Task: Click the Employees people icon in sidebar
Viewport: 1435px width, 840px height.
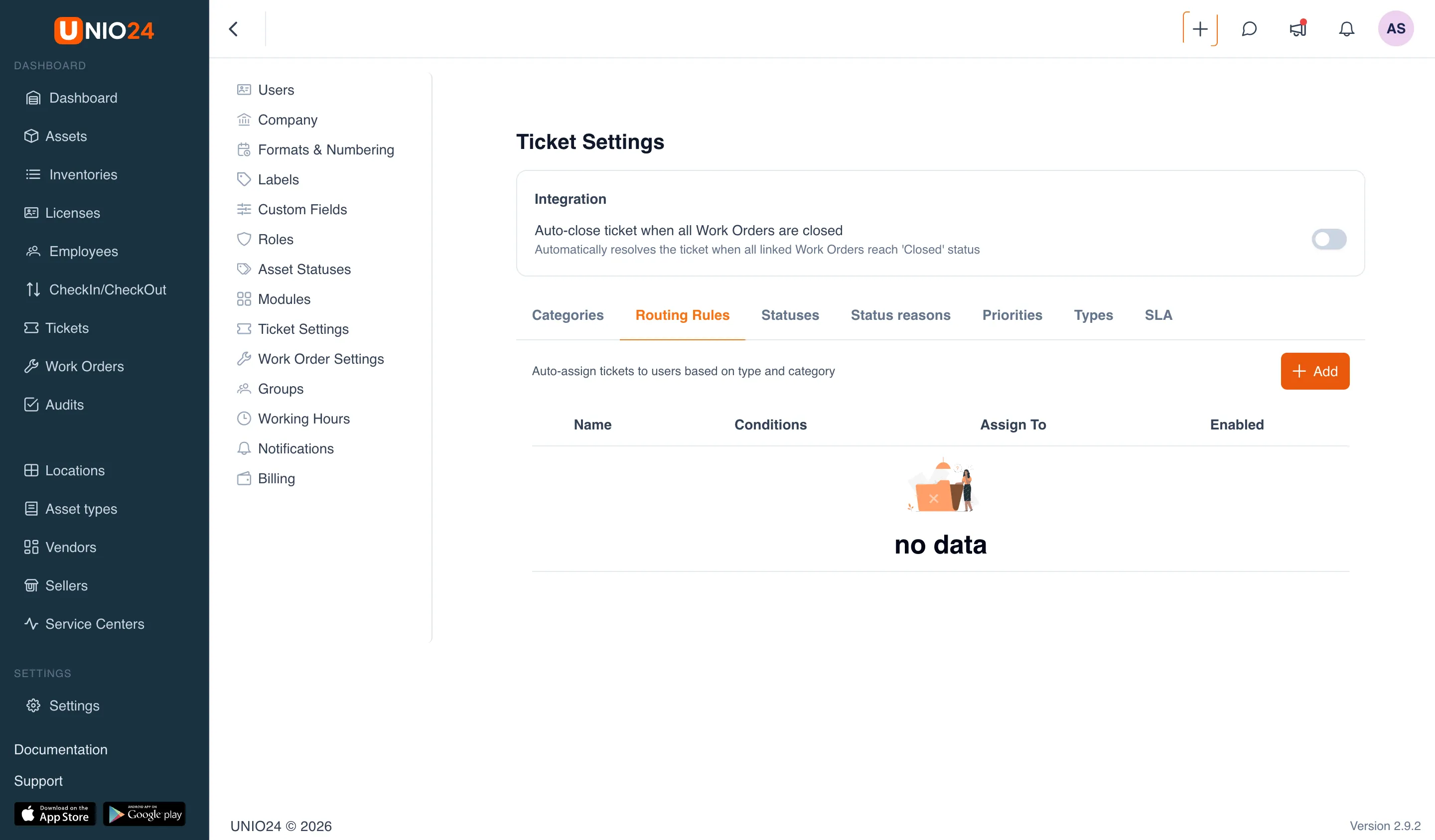Action: [33, 251]
